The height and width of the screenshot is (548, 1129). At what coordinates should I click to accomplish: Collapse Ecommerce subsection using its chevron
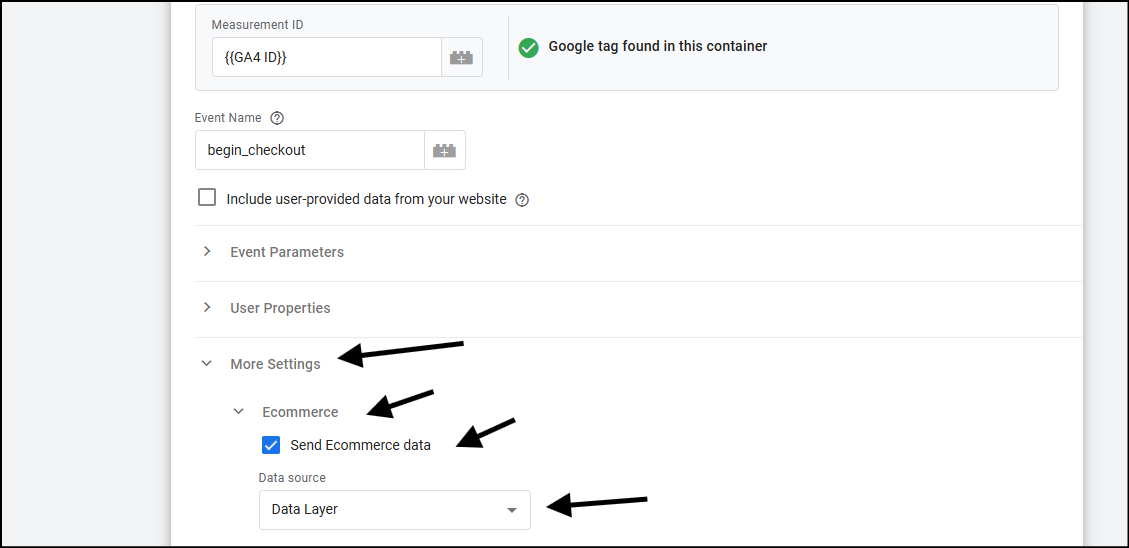pyautogui.click(x=239, y=412)
